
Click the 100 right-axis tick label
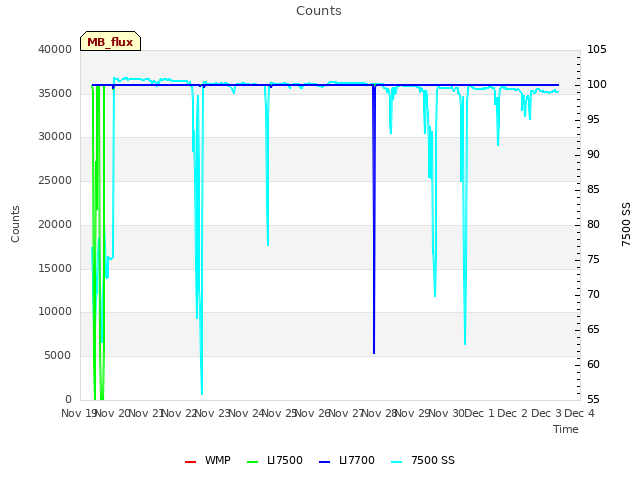(x=597, y=84)
